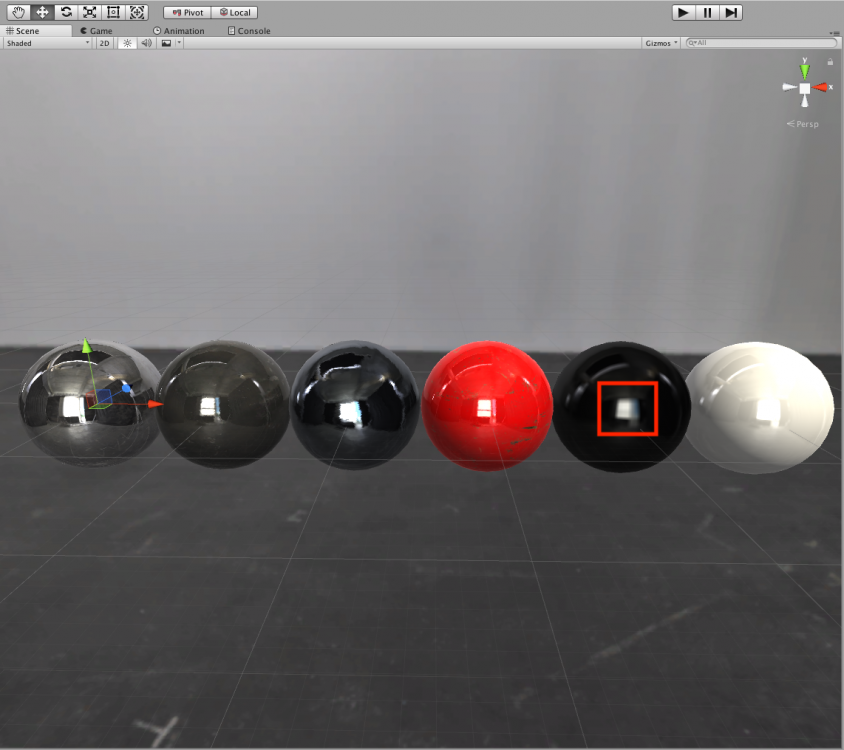Screen dimensions: 844x750
Task: Open the Scene panel options menu
Action: coord(836,33)
